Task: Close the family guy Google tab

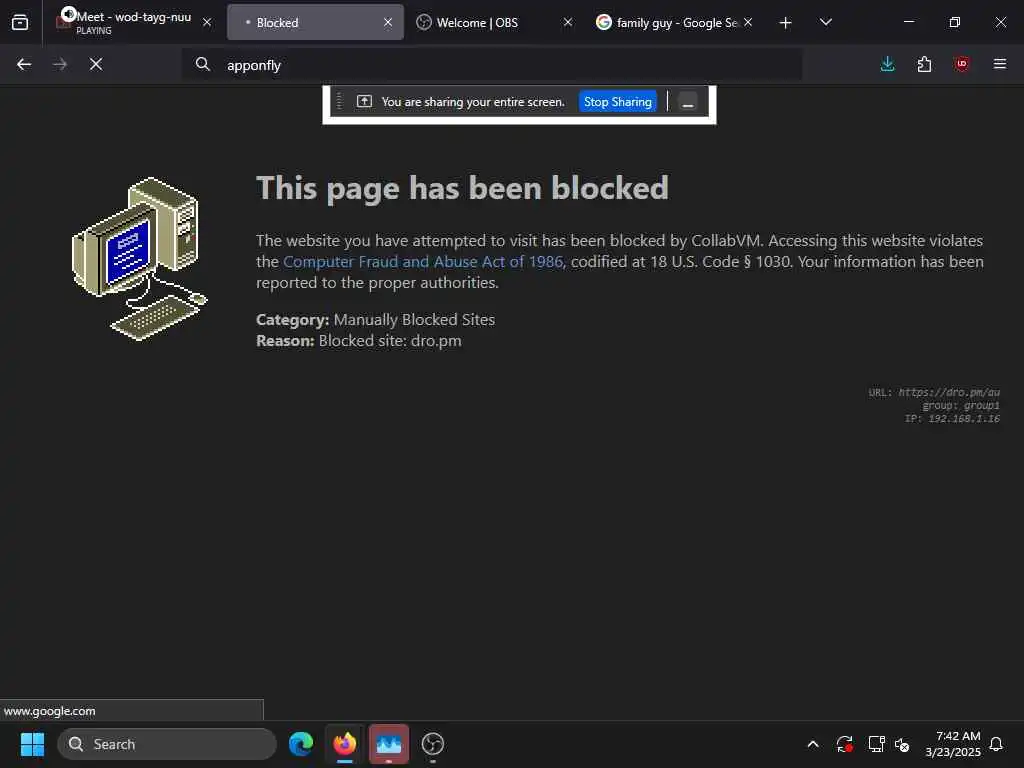Action: pyautogui.click(x=748, y=22)
